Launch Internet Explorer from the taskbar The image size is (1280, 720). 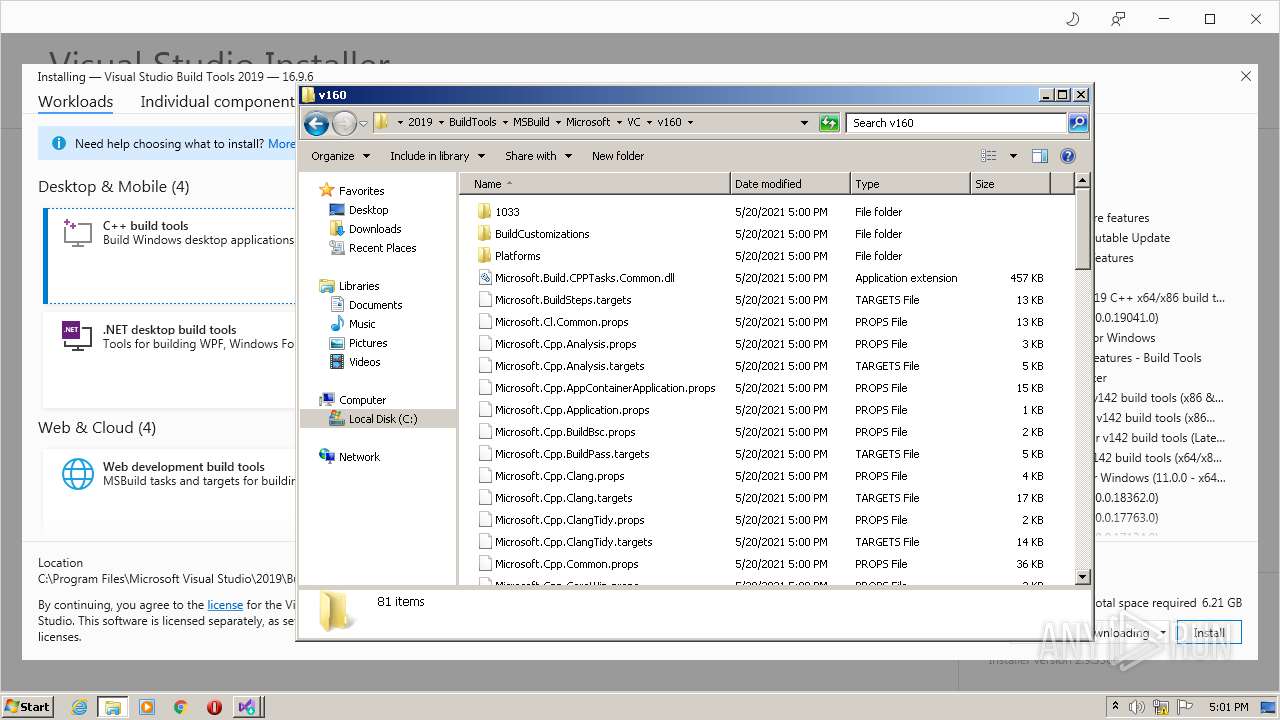tap(79, 707)
